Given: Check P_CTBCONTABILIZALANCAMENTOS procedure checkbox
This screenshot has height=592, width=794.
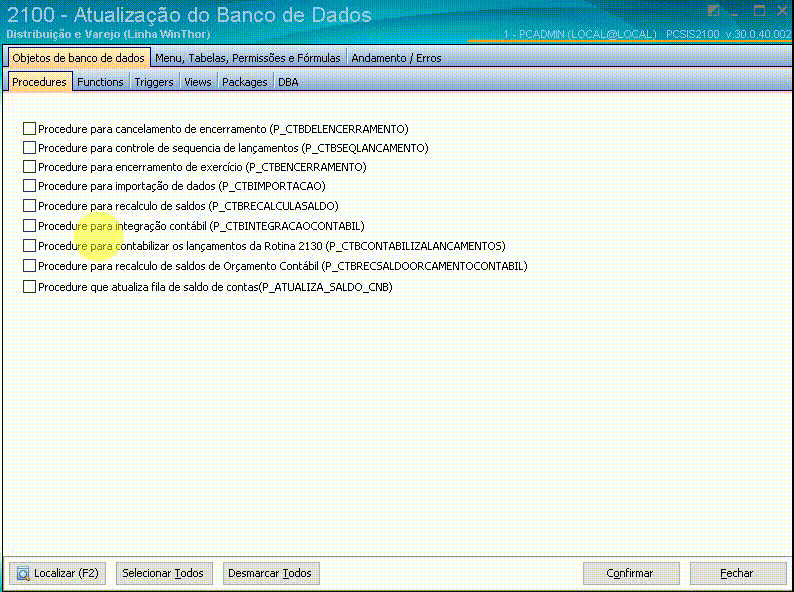Looking at the screenshot, I should pyautogui.click(x=29, y=246).
